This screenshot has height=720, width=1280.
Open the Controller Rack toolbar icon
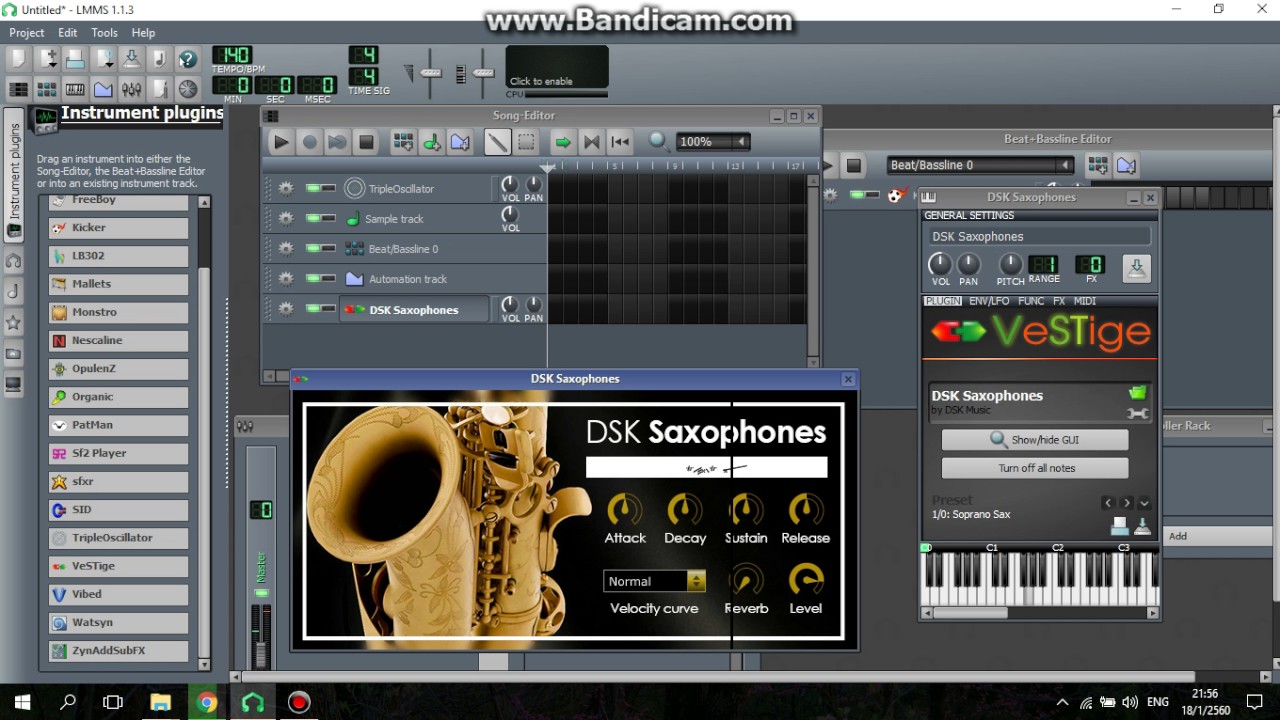[x=187, y=88]
